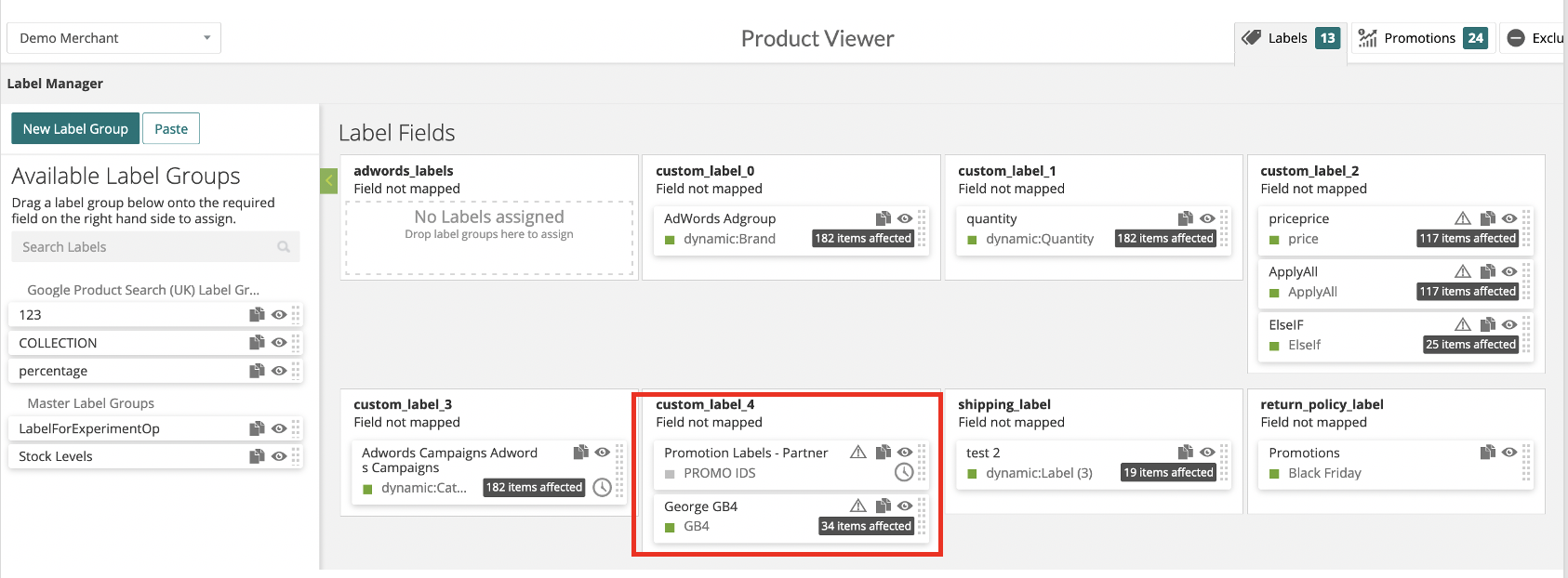Click the clock icon on PROMO IDS
The height and width of the screenshot is (578, 1568).
pos(904,472)
